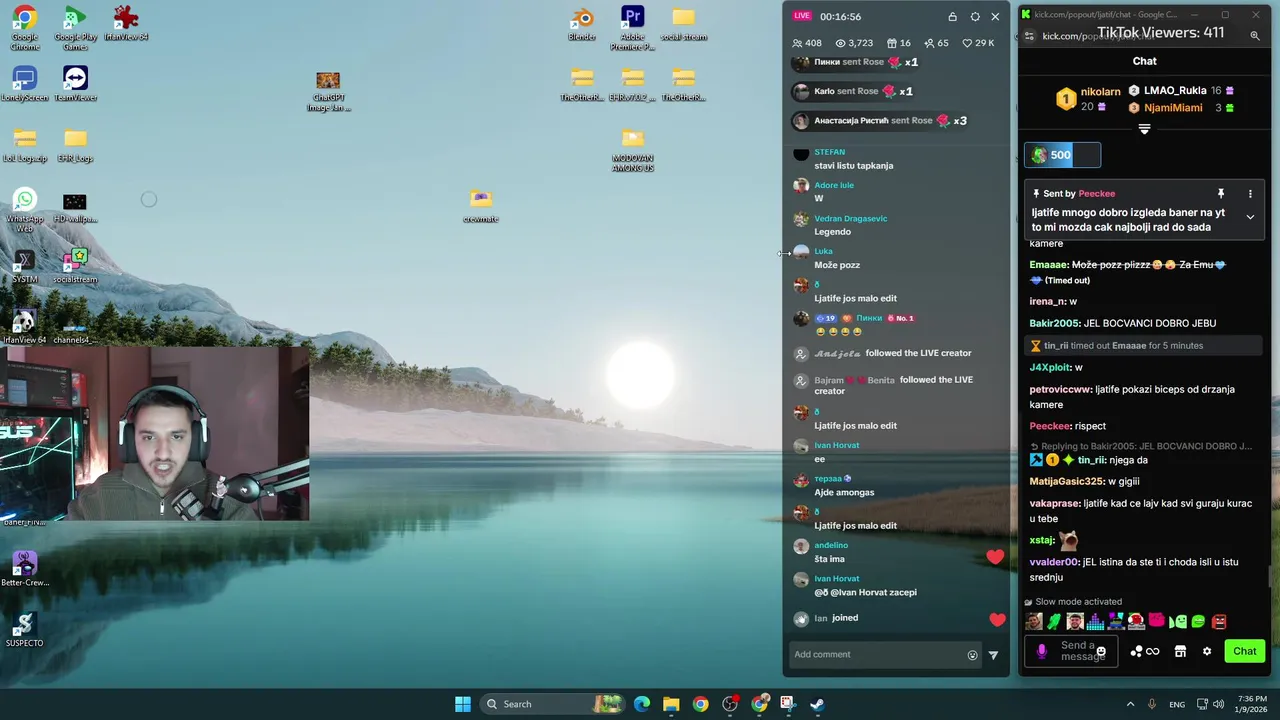Select the TeamViewer desktop icon
This screenshot has height=720, width=1280.
(x=75, y=83)
